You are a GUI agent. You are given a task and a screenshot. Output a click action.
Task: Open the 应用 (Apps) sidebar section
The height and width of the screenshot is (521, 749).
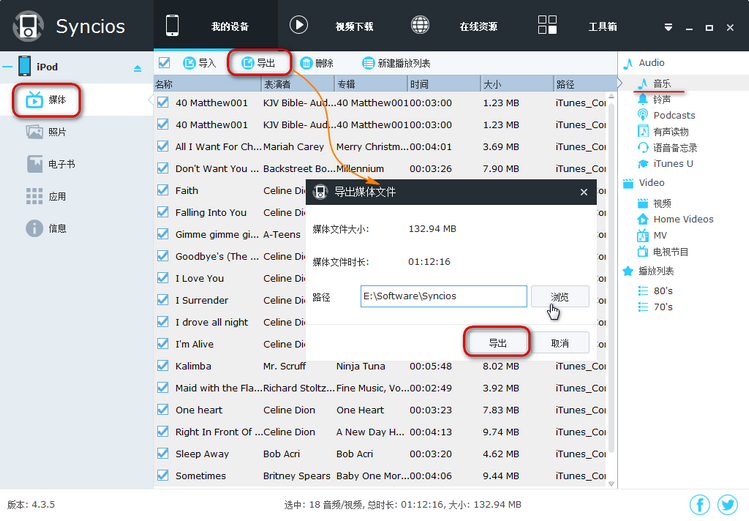coord(46,196)
